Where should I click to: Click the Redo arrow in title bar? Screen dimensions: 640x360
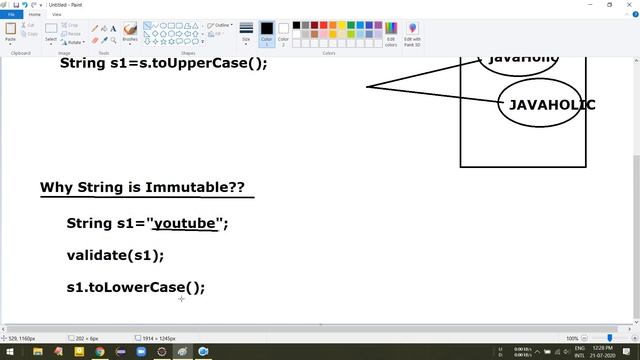(x=33, y=5)
